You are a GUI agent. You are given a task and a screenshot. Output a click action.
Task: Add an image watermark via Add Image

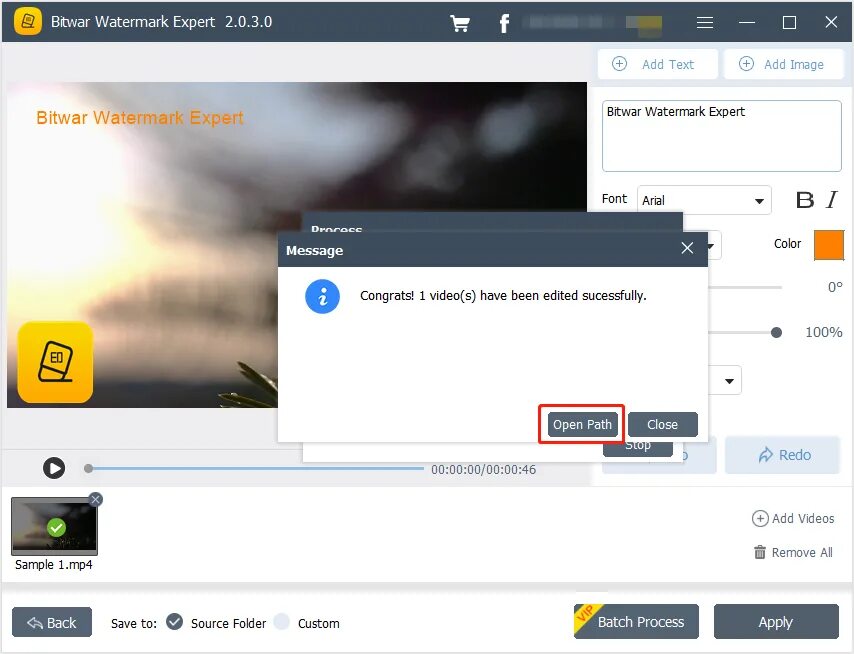tap(783, 64)
